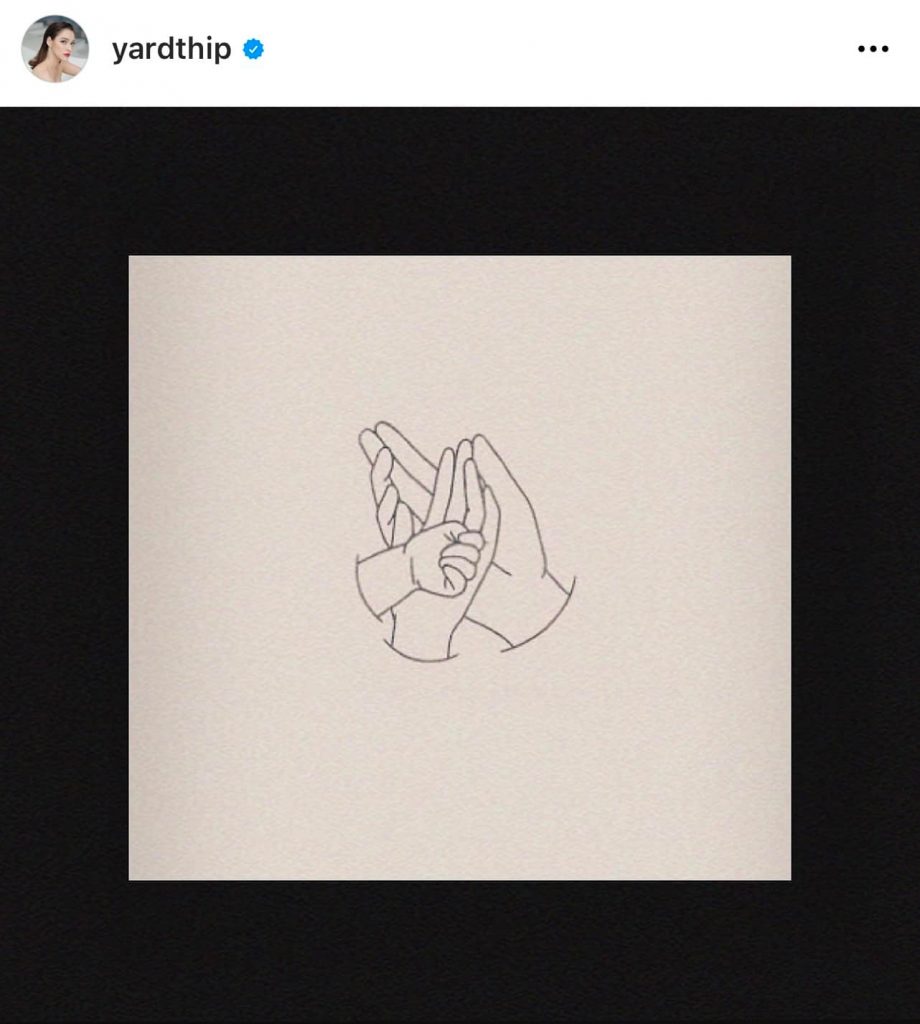Open the three-dot more options menu
Viewport: 920px width, 1024px height.
873,49
